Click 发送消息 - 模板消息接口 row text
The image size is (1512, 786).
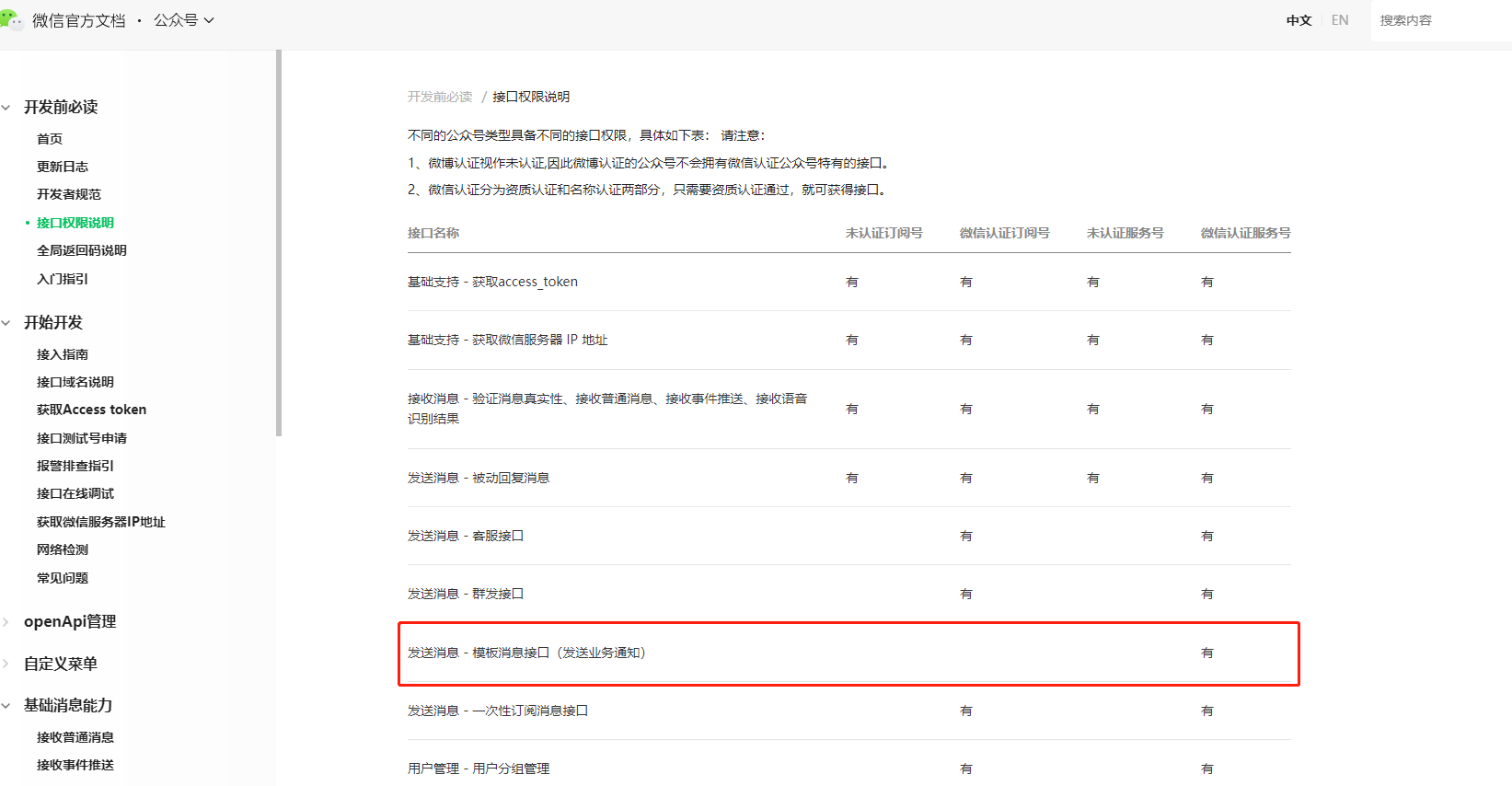click(x=527, y=653)
